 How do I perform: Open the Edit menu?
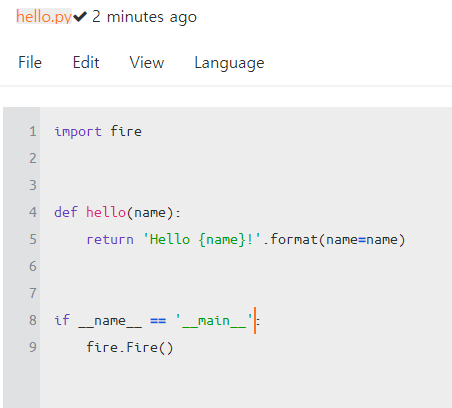(86, 62)
